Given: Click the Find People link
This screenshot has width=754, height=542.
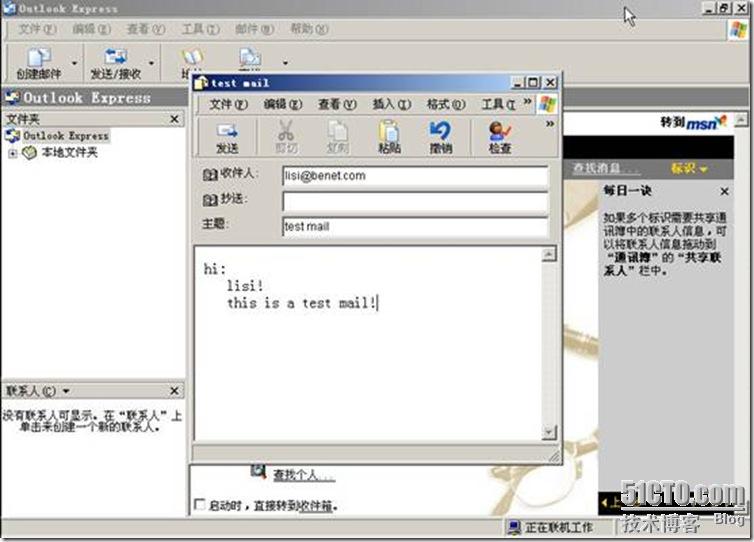Looking at the screenshot, I should point(303,476).
